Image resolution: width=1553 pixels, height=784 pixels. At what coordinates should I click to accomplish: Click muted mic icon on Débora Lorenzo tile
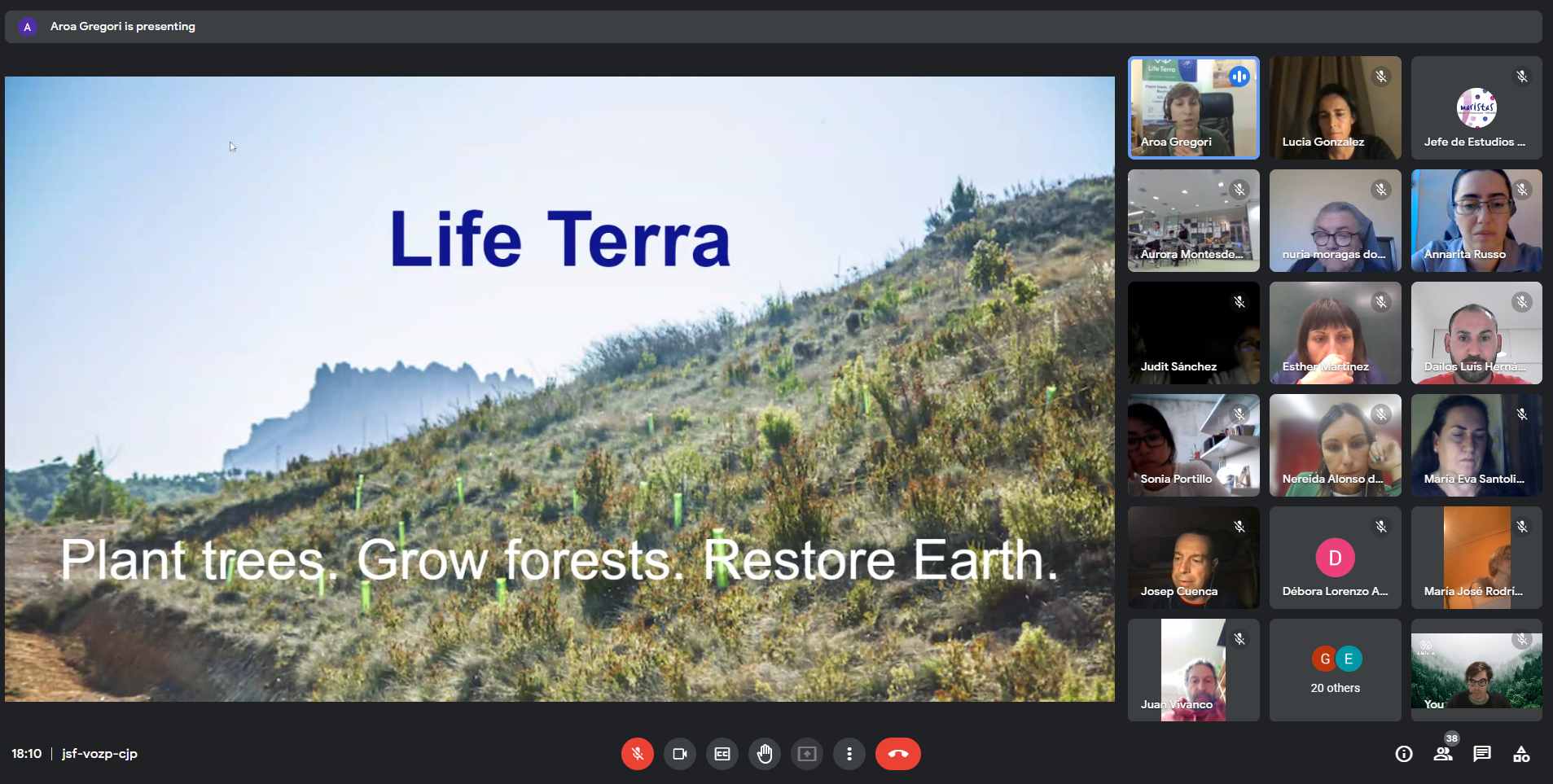click(1381, 527)
